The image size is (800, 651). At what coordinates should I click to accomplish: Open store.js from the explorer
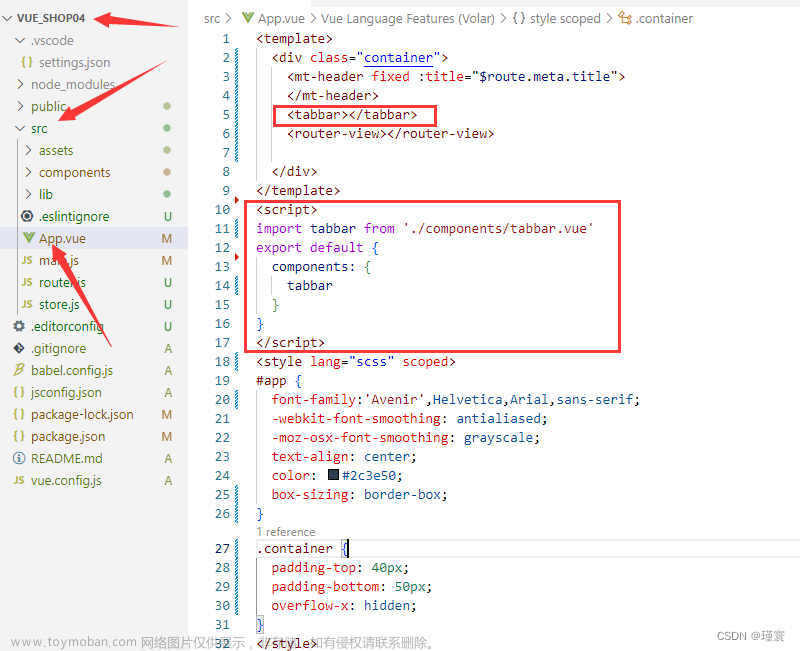[59, 305]
